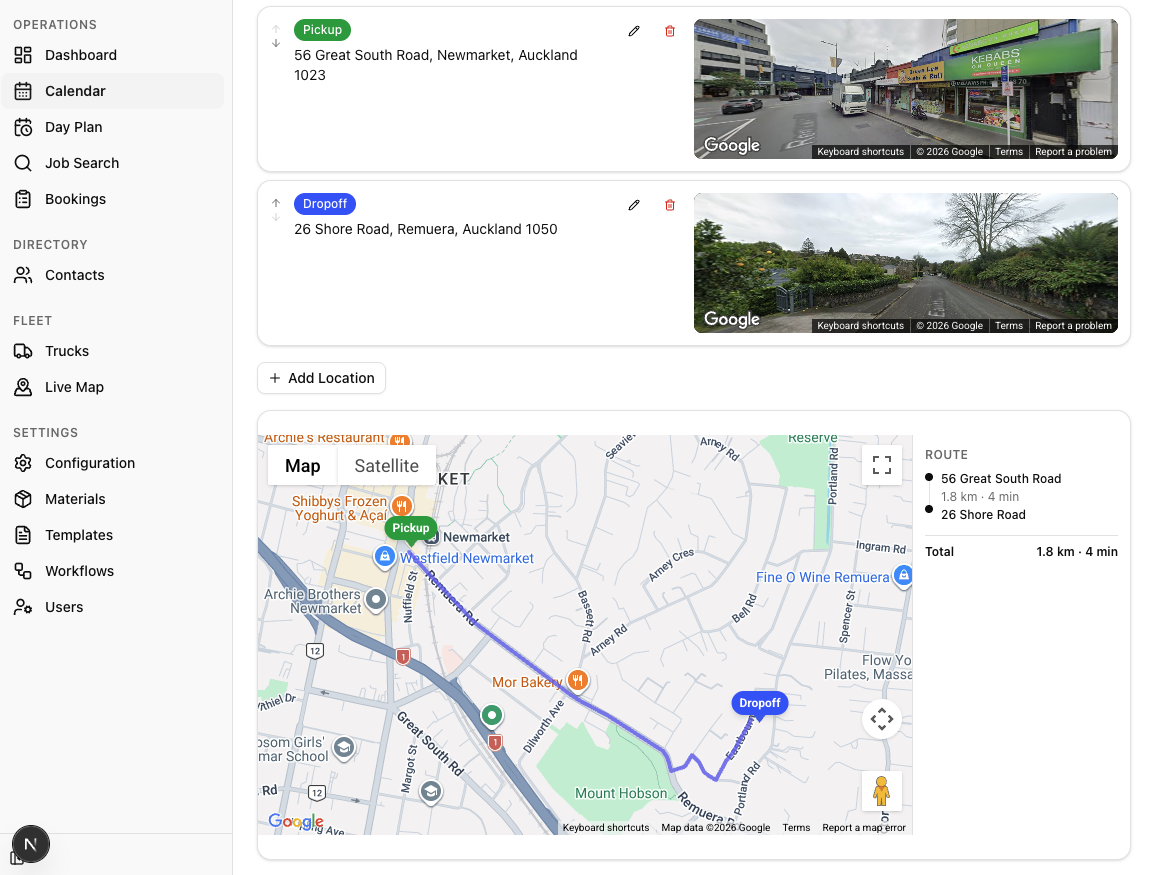Click the blue Dropoff badge

point(325,204)
